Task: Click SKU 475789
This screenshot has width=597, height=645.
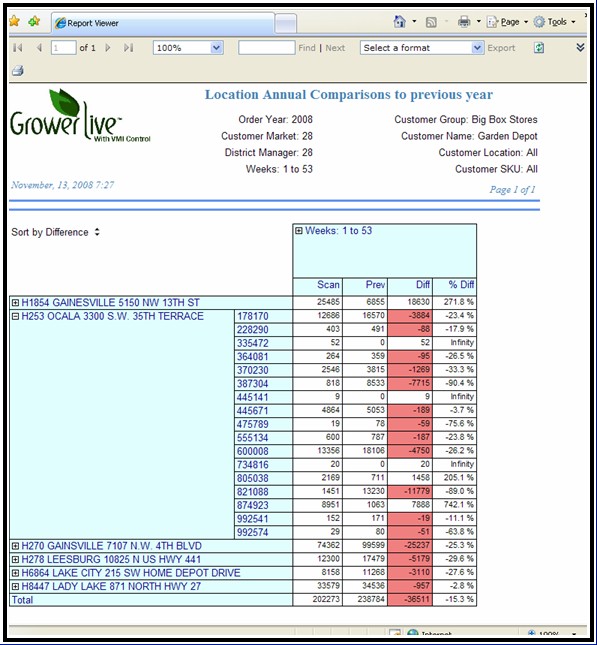Action: tap(253, 424)
